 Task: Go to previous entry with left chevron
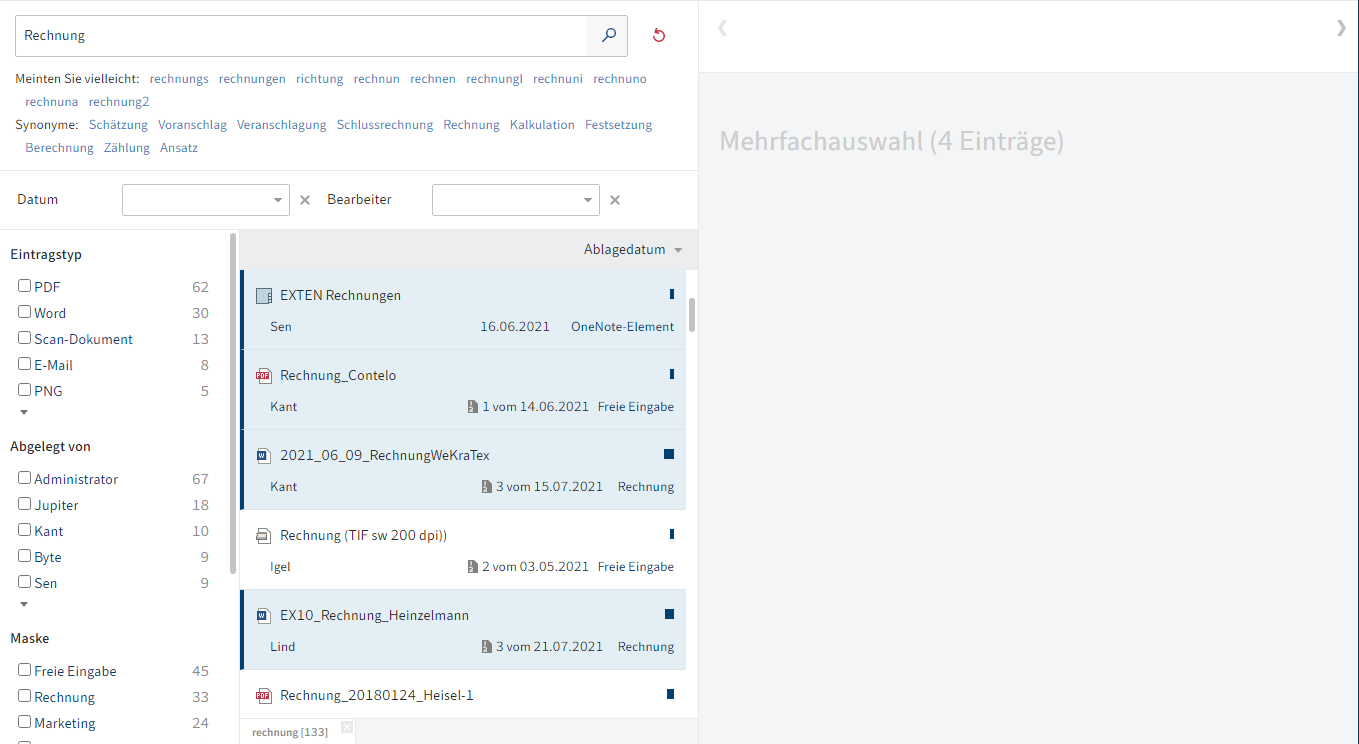pyautogui.click(x=722, y=28)
